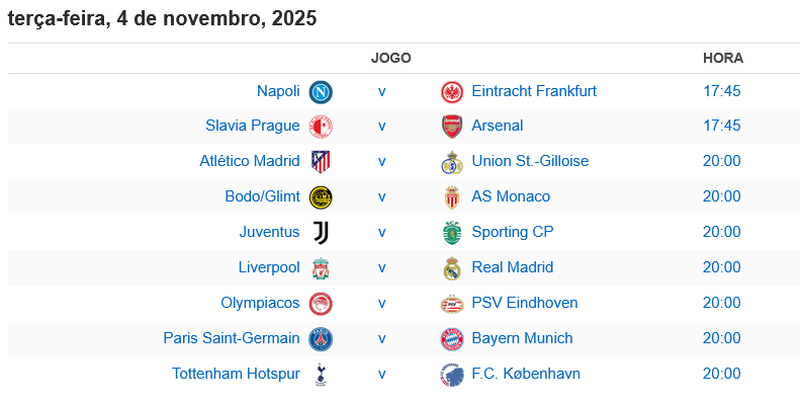Click the Juventus logo icon
Viewport: 800px width, 402px height.
coord(321,233)
